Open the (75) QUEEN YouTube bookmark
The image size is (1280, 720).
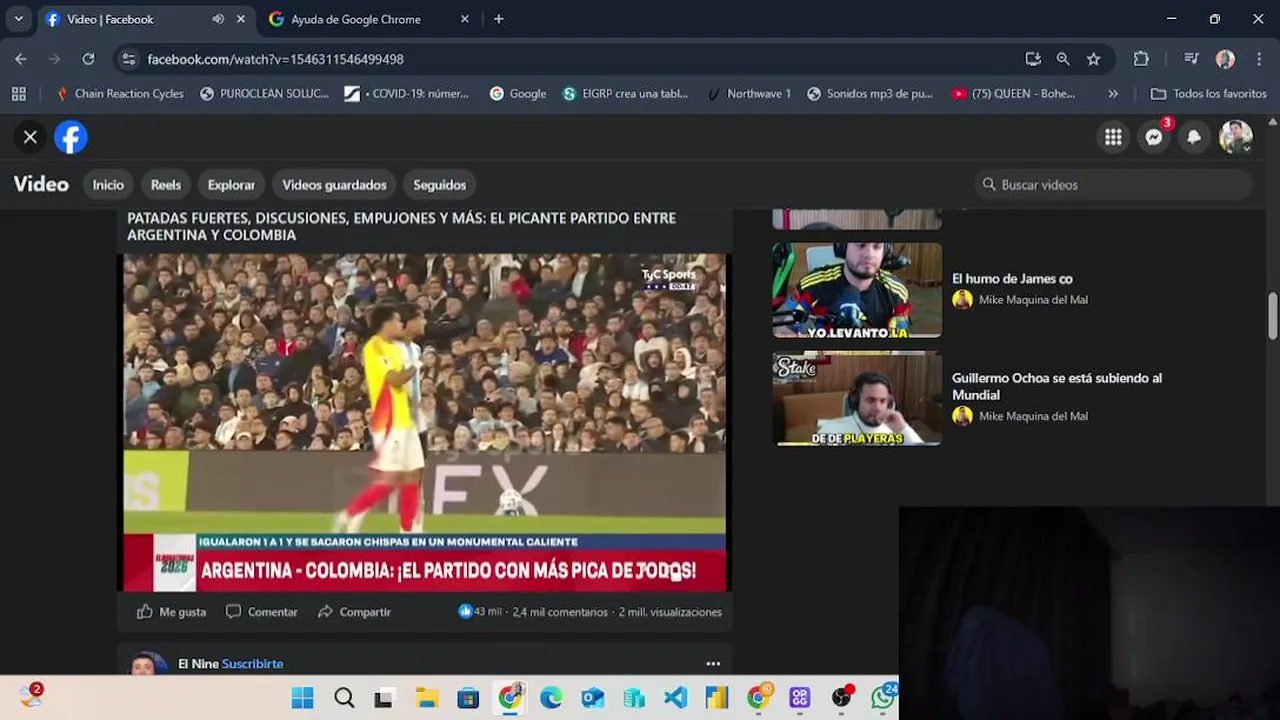pyautogui.click(x=1013, y=93)
